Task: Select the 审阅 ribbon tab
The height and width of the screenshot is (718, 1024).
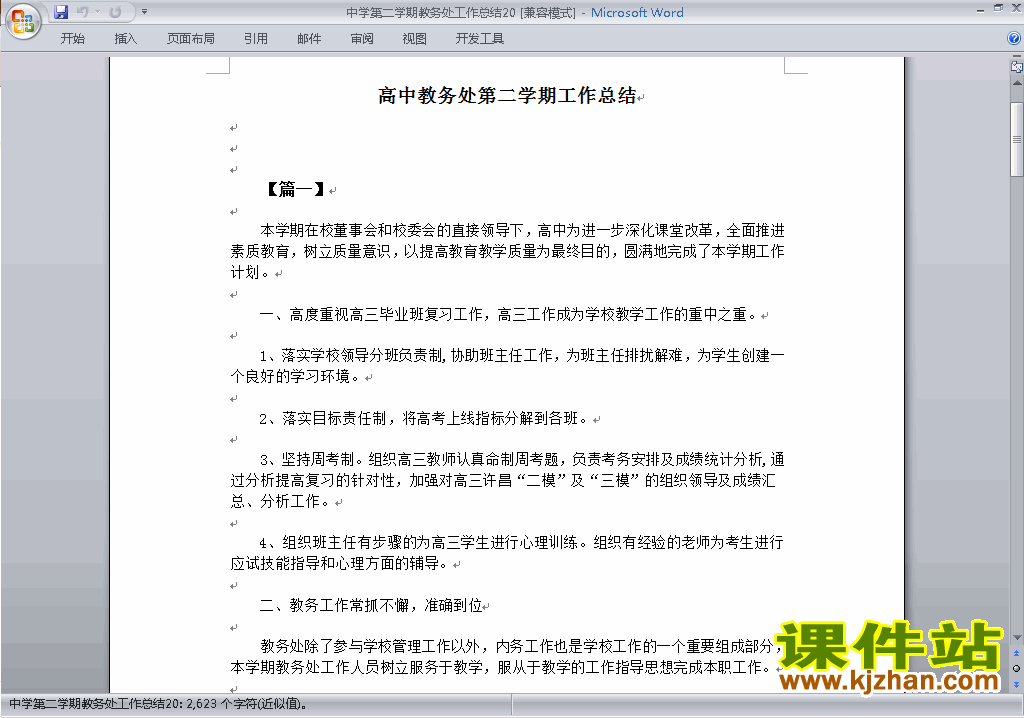Action: point(362,39)
